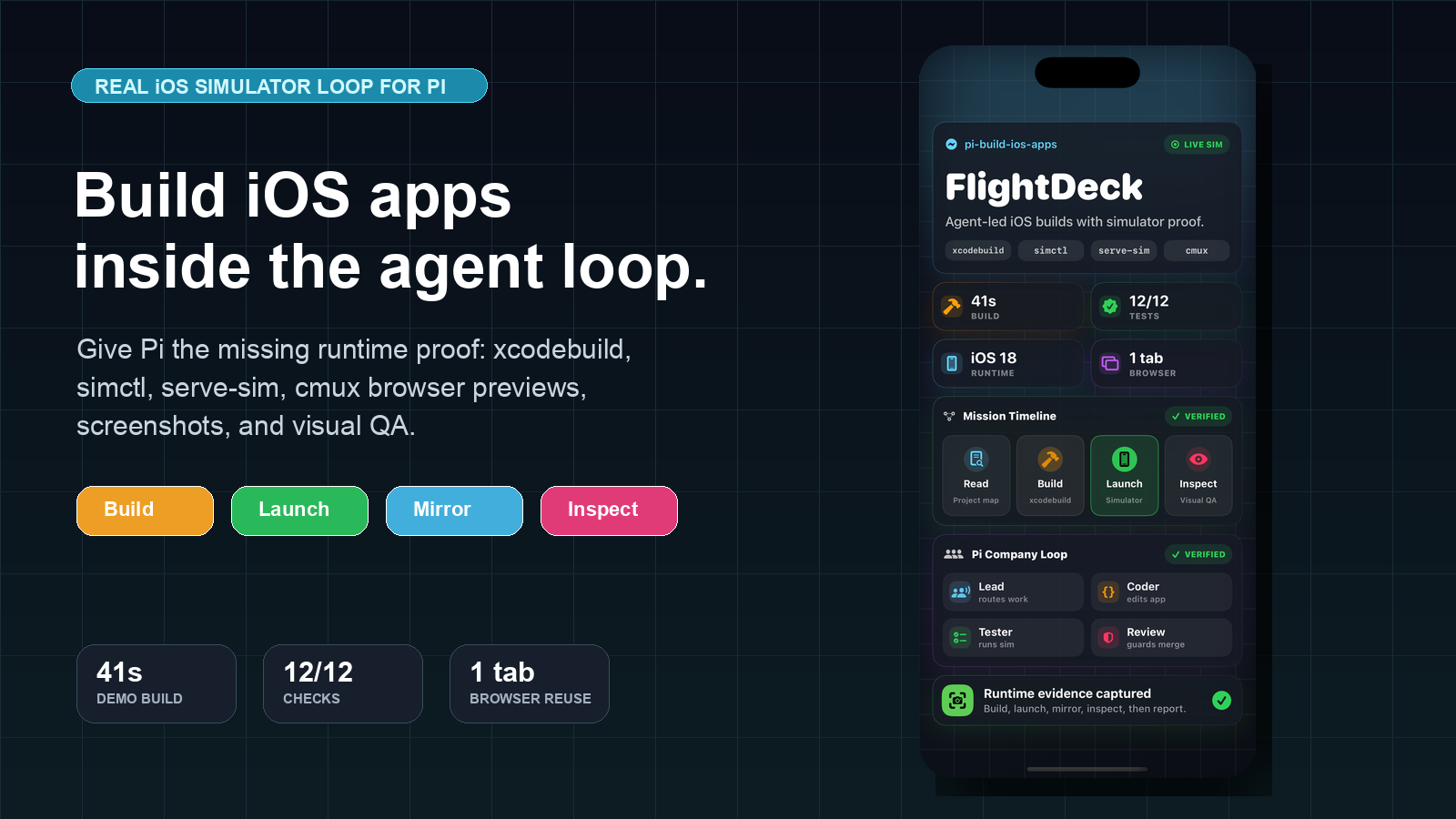The image size is (1456, 819).
Task: Select the Build xcodebuild step hammer icon
Action: pyautogui.click(x=1050, y=459)
